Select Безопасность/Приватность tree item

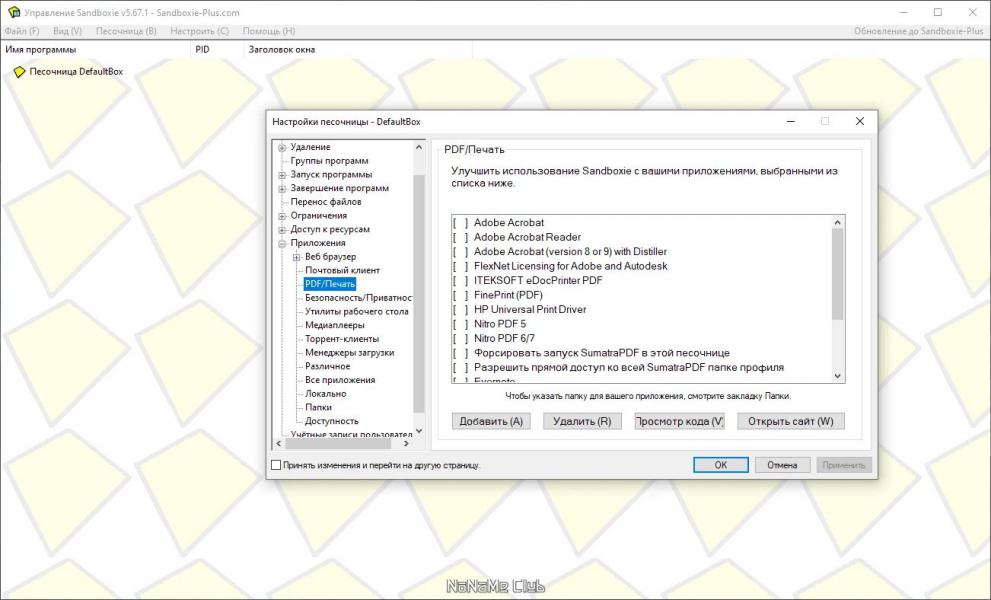[358, 298]
